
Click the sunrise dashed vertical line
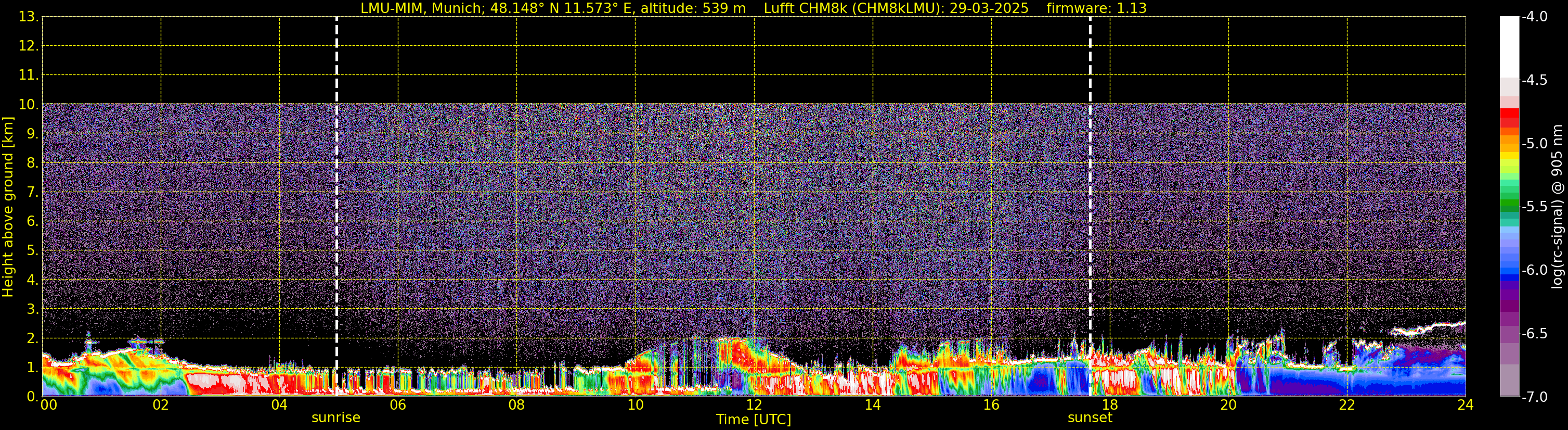click(336, 207)
